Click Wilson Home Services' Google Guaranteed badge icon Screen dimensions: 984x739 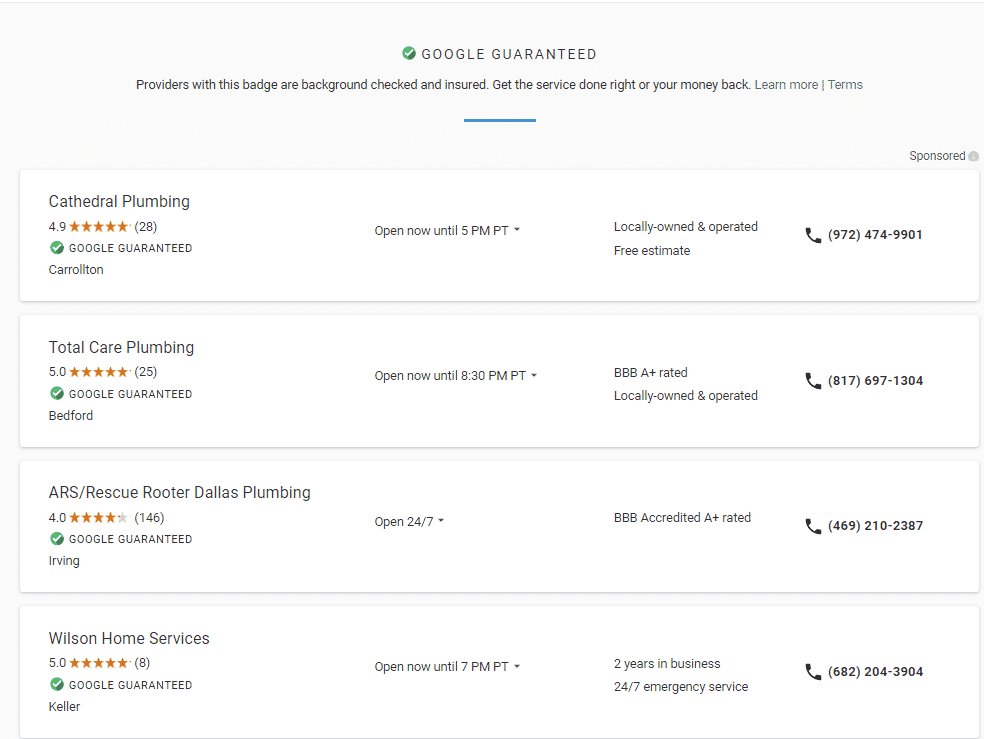coord(57,684)
